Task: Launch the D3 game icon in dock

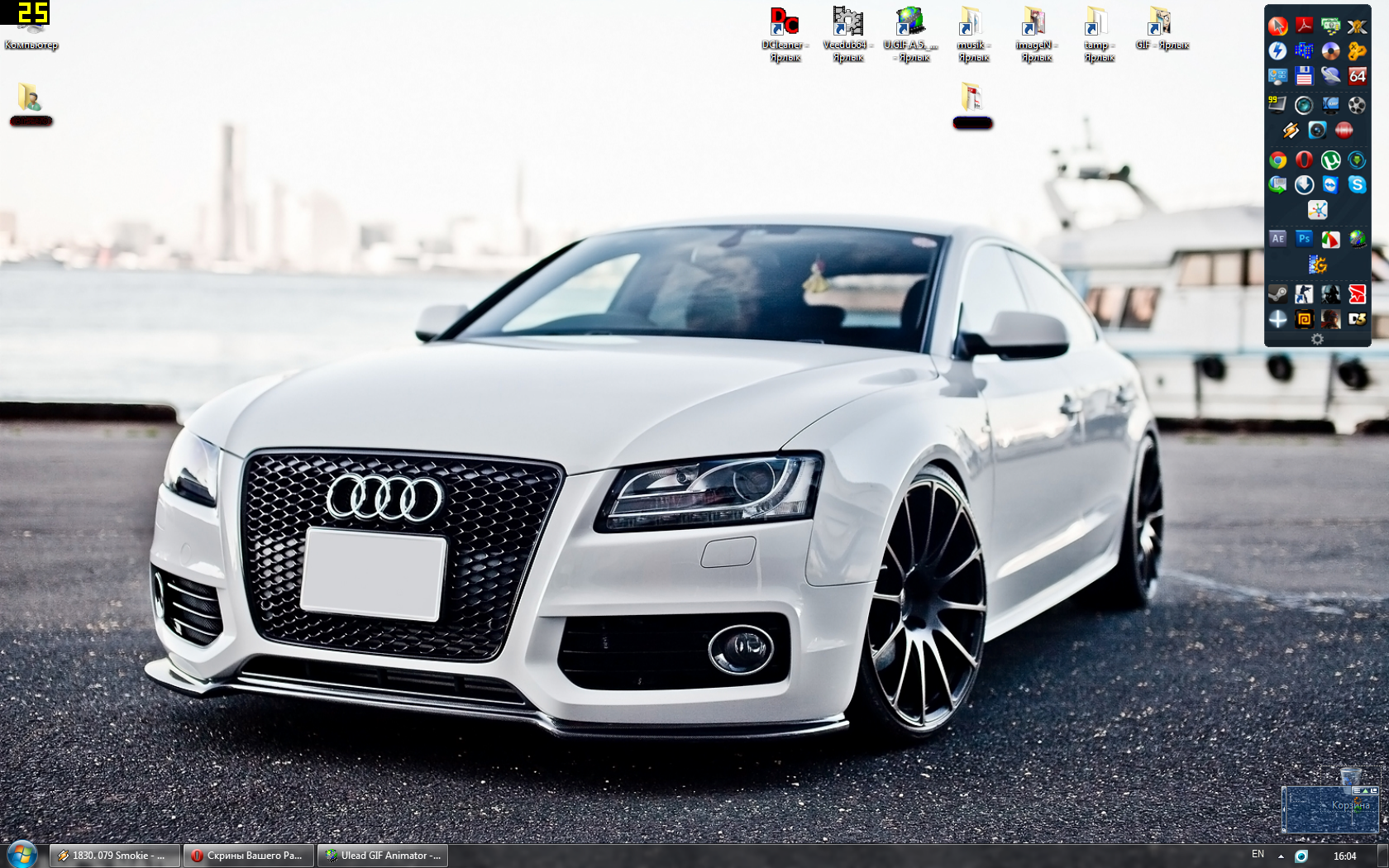Action: click(1357, 318)
